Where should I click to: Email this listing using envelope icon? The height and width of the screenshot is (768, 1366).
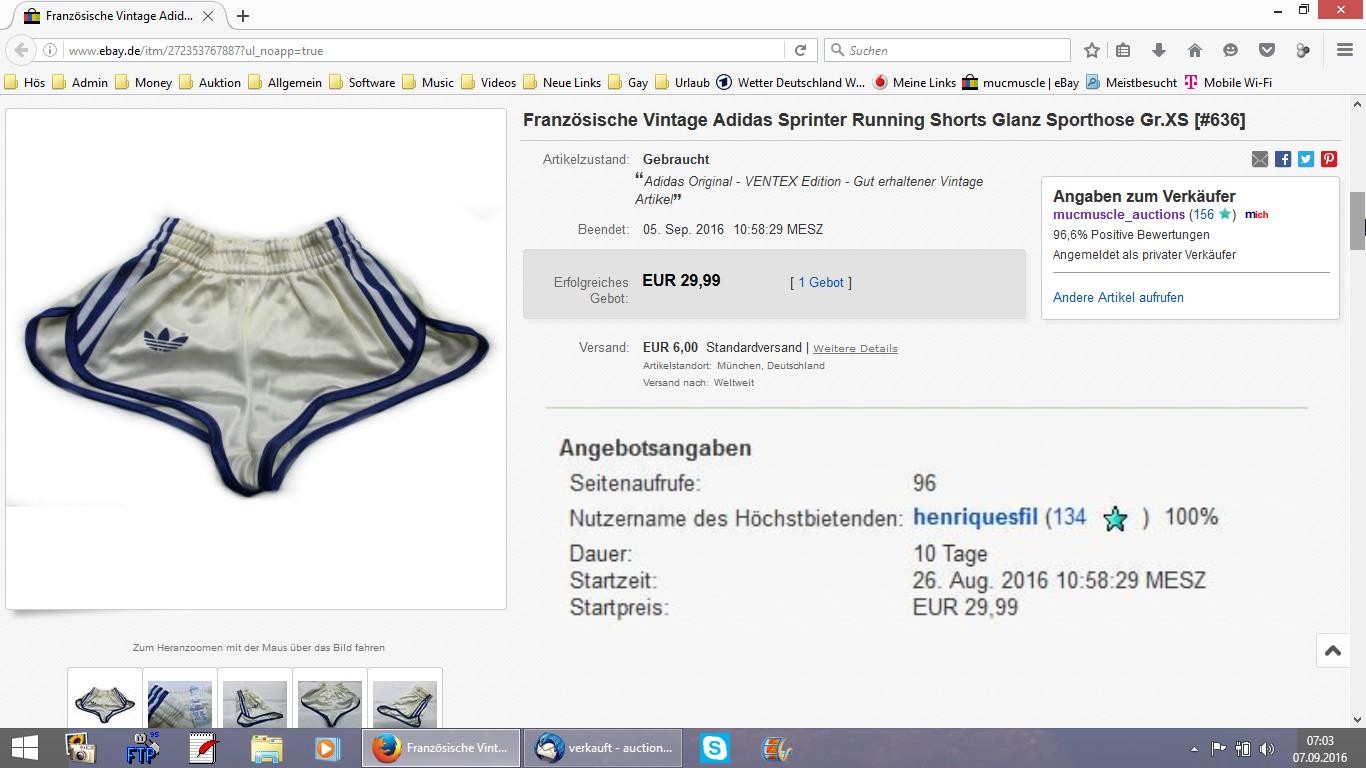point(1260,159)
